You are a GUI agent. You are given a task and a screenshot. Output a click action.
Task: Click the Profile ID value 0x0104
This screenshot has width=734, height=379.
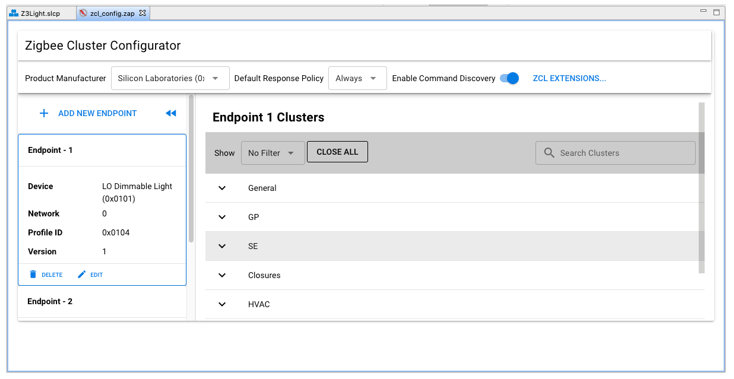pyautogui.click(x=116, y=233)
